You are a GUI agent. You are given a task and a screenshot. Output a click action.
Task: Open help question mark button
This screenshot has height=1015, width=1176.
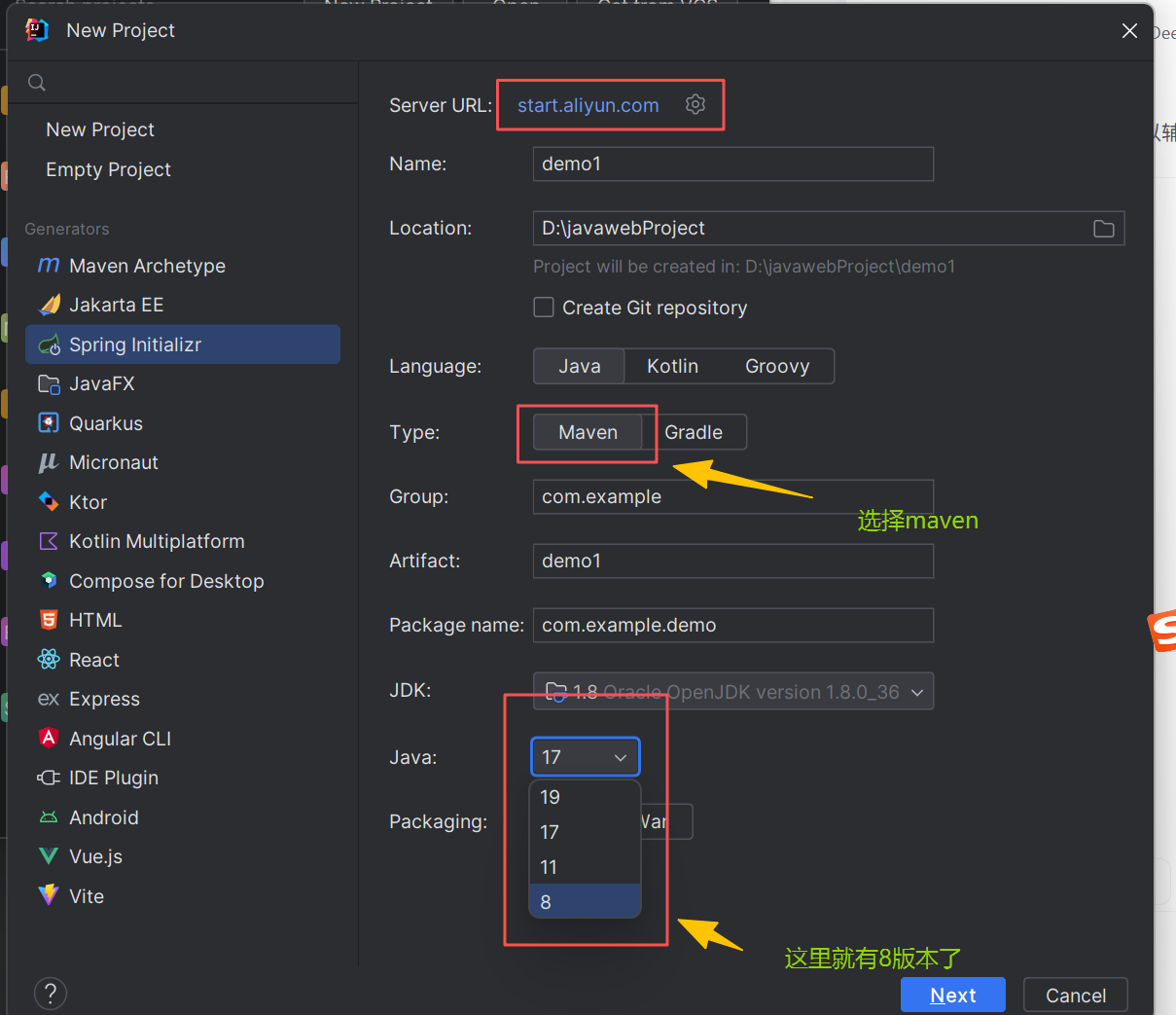click(x=51, y=994)
